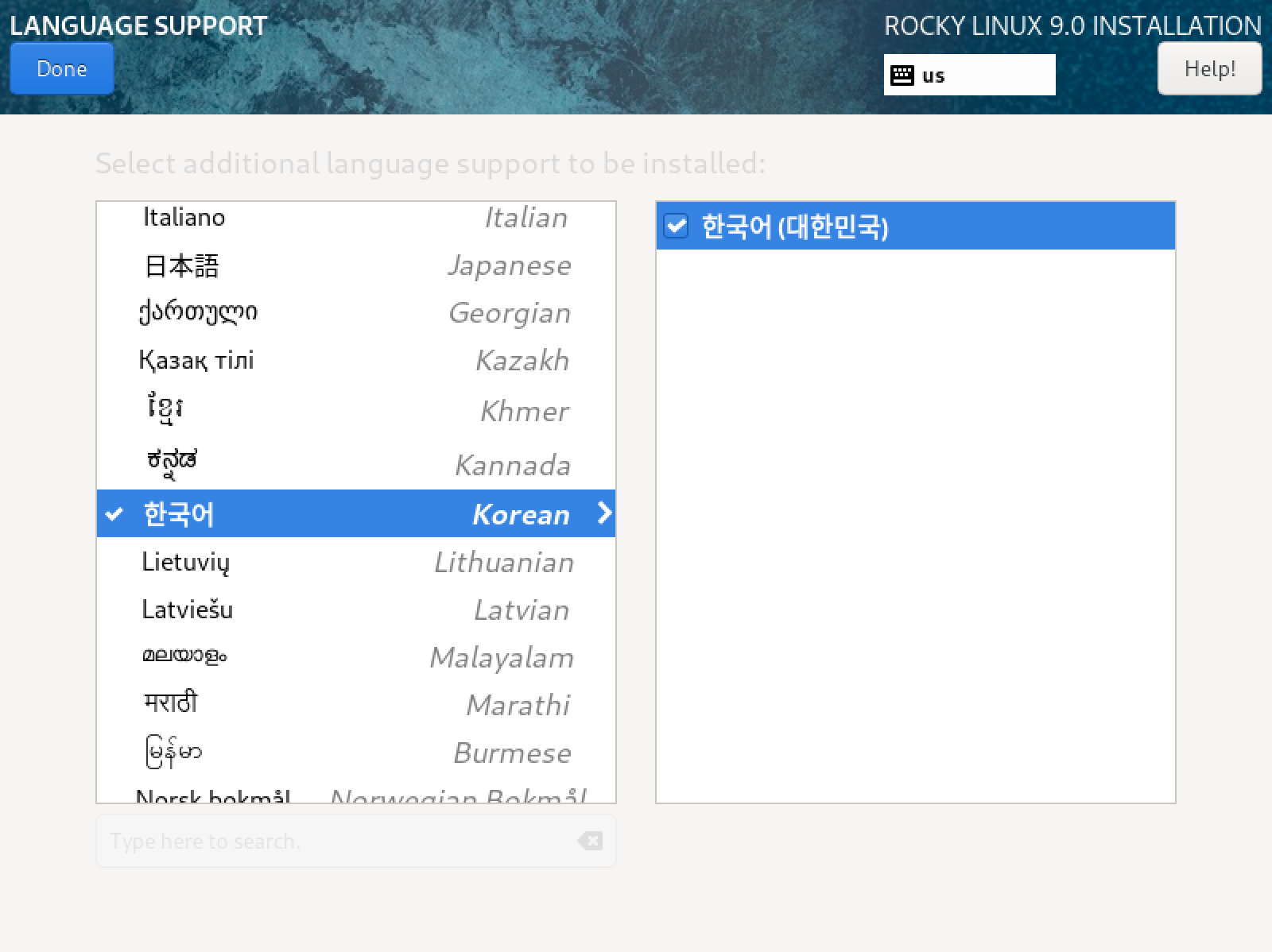
Task: Select the Burmese language entry
Action: click(x=356, y=753)
